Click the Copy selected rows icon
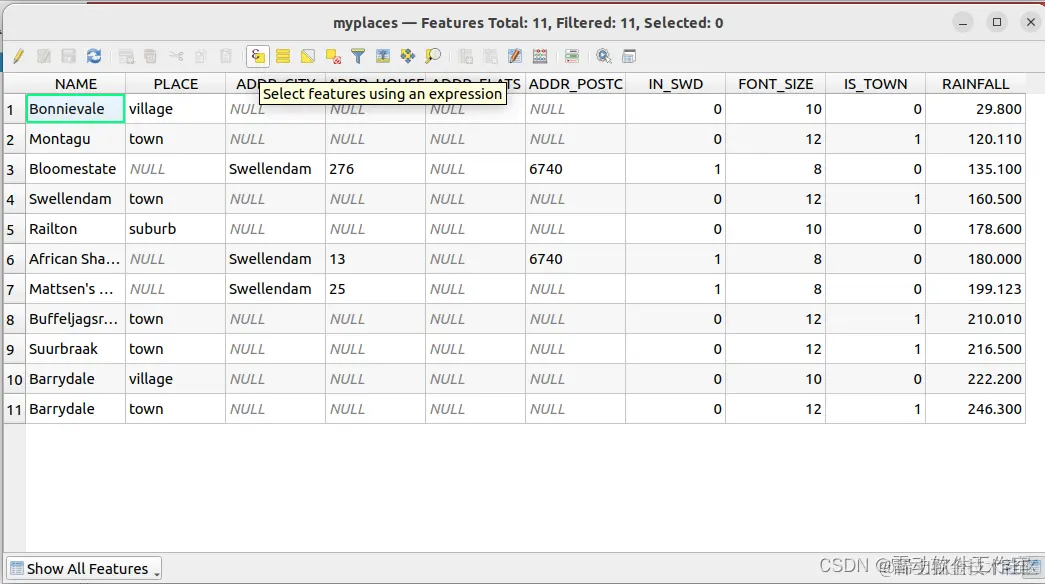The height and width of the screenshot is (584, 1045). pos(201,57)
